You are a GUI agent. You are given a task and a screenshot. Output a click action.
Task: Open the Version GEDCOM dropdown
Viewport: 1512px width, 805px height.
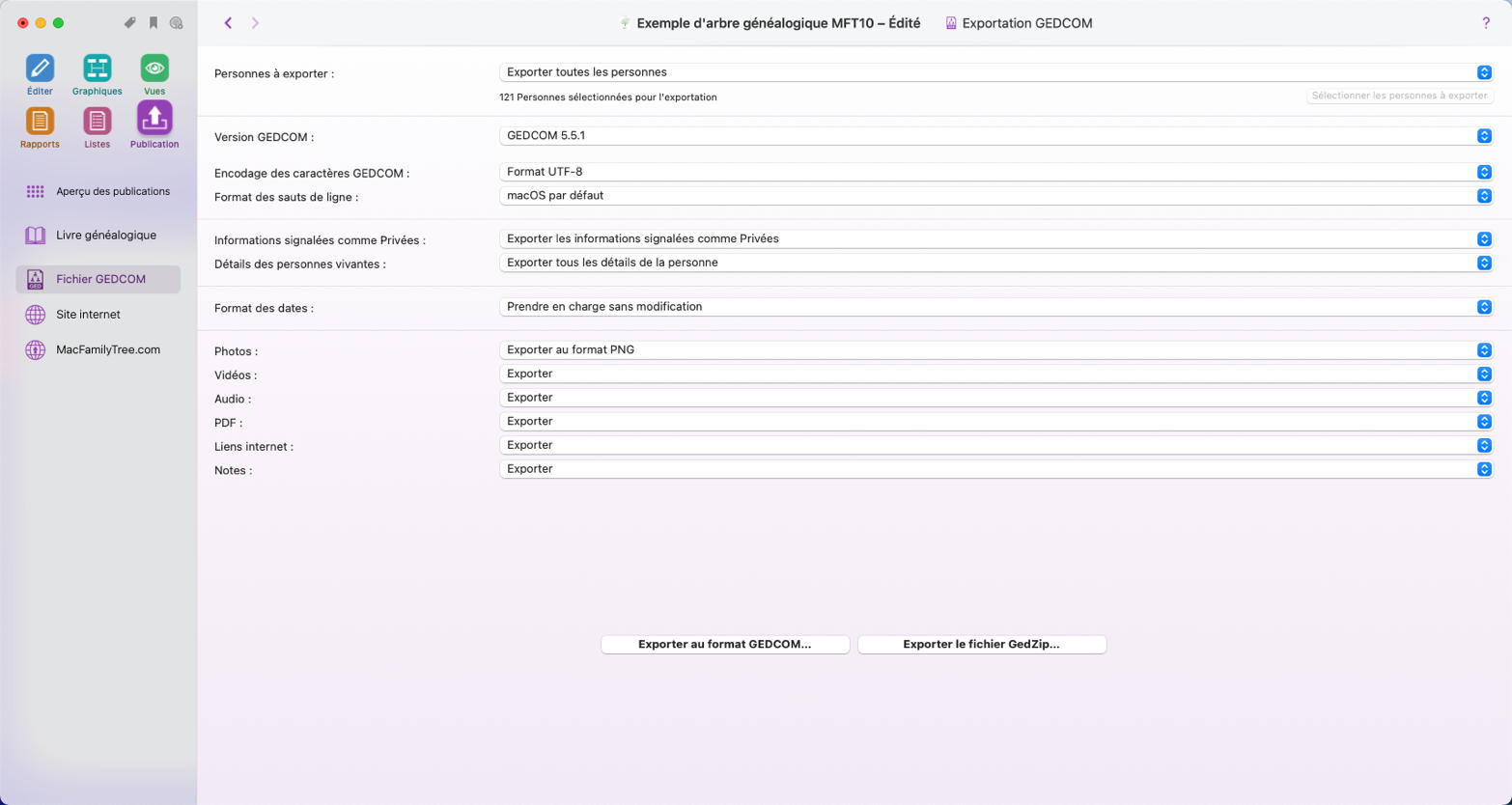tap(994, 136)
